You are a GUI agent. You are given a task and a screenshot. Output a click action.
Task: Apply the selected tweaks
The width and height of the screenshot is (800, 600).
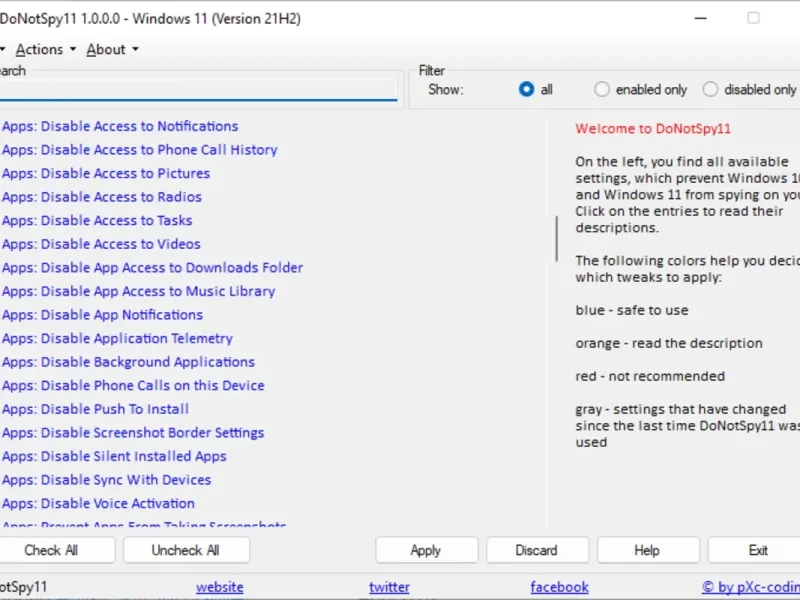(427, 550)
